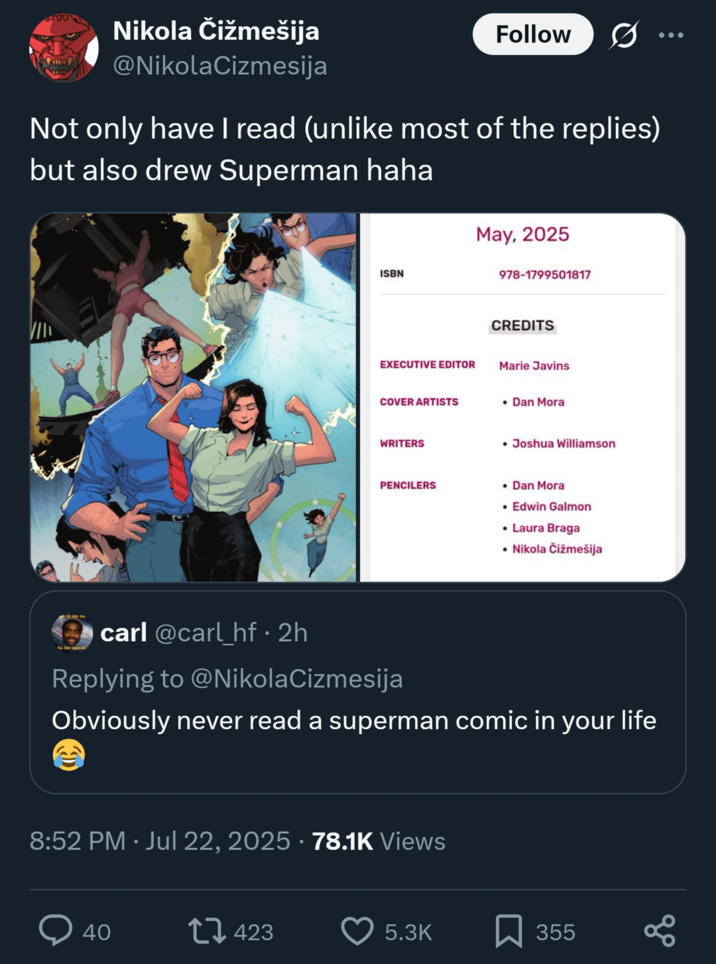Click the 423 repost count

[253, 932]
